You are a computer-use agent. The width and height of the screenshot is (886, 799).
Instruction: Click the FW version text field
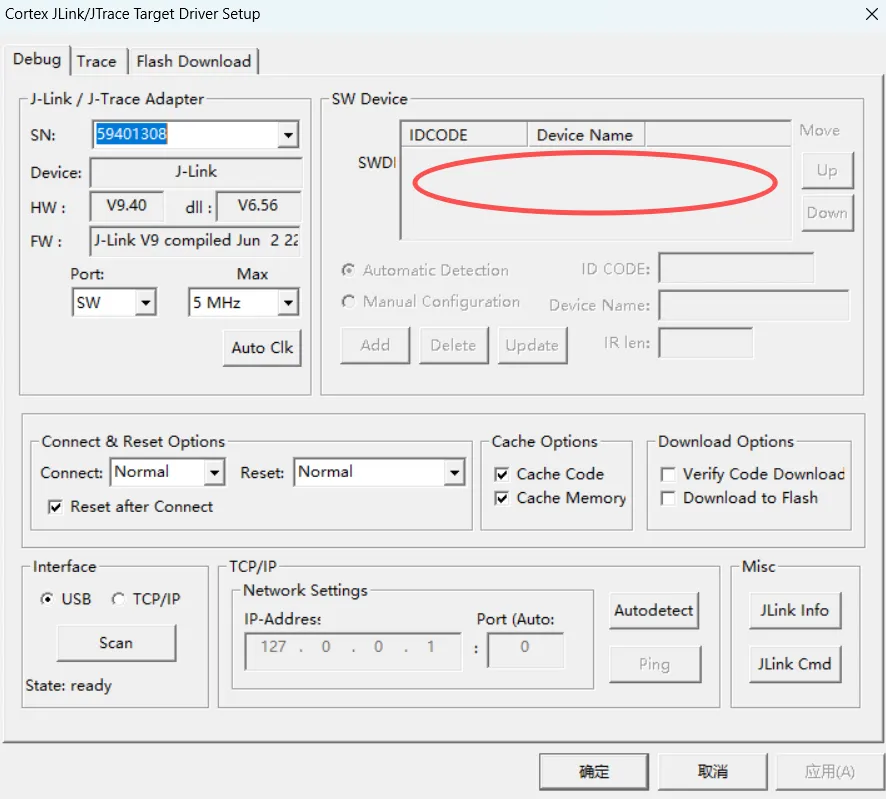[x=196, y=241]
